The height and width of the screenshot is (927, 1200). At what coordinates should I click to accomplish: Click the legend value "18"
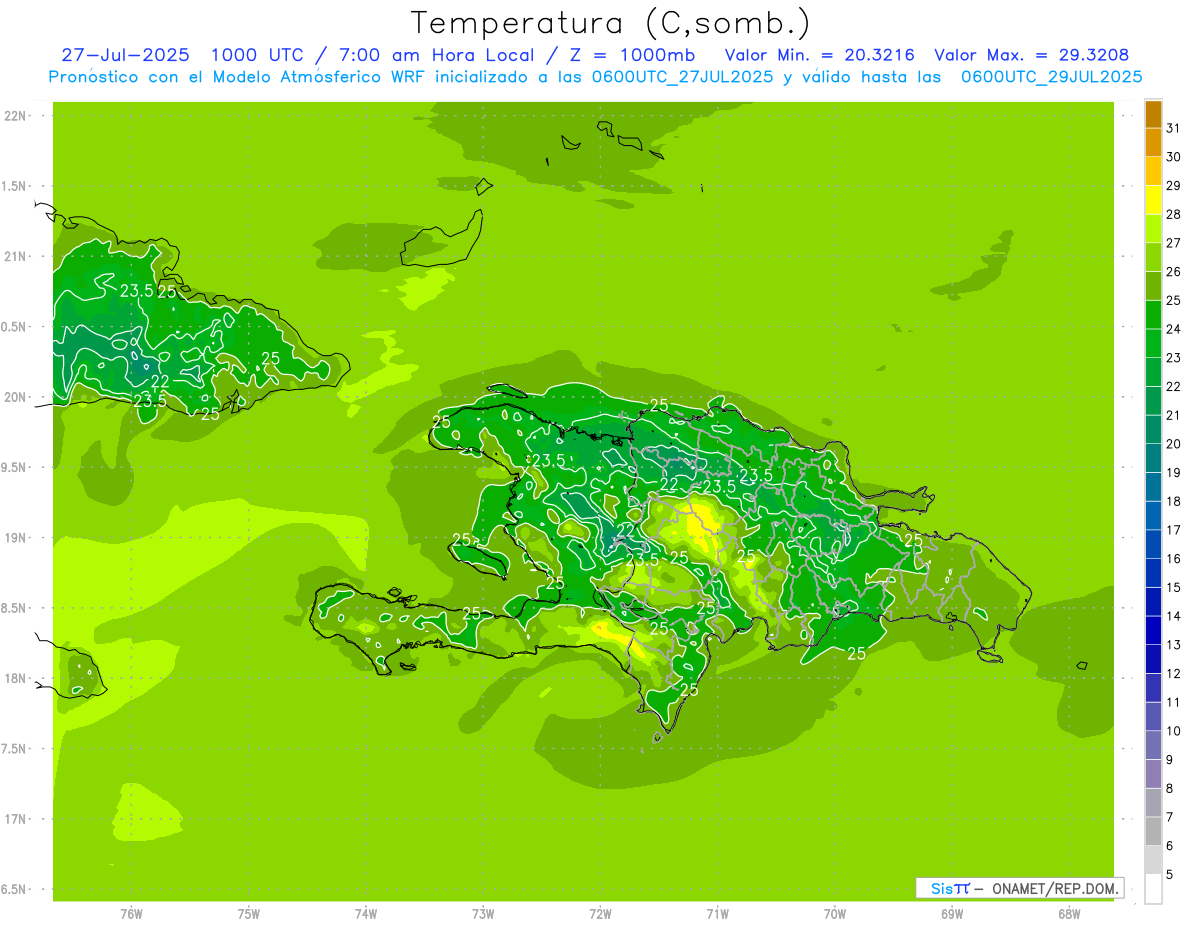[x=1173, y=501]
